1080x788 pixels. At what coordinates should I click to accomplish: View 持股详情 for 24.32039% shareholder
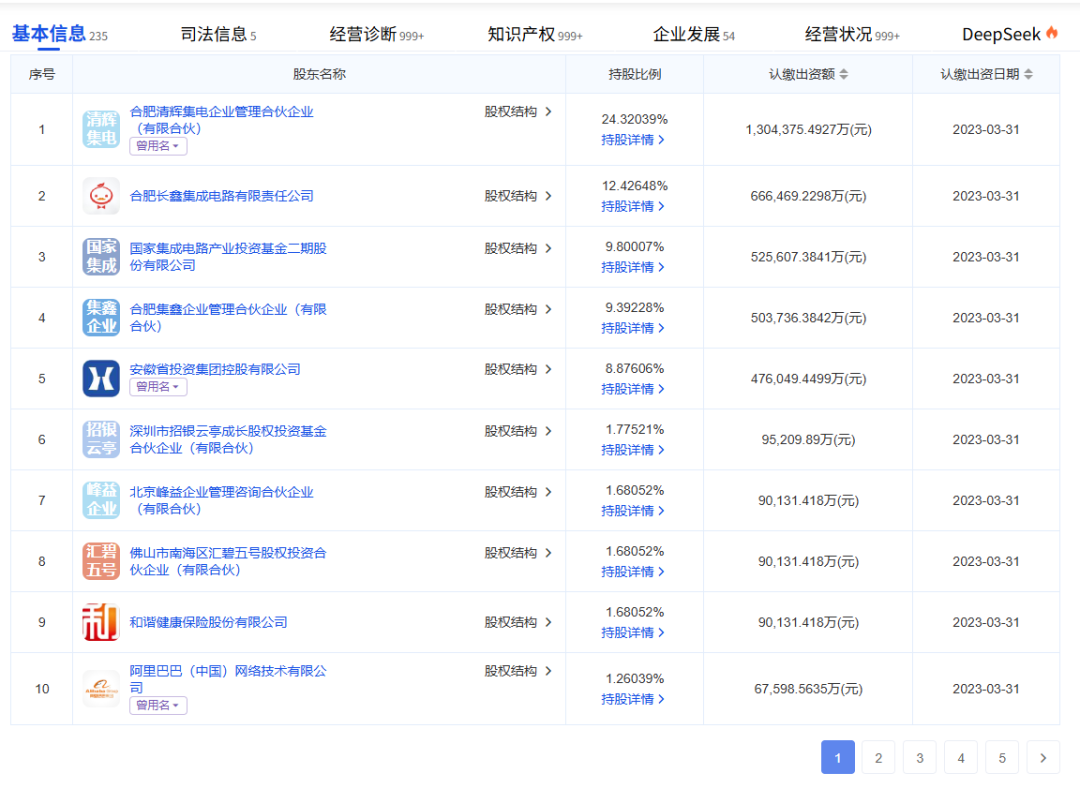pos(633,140)
